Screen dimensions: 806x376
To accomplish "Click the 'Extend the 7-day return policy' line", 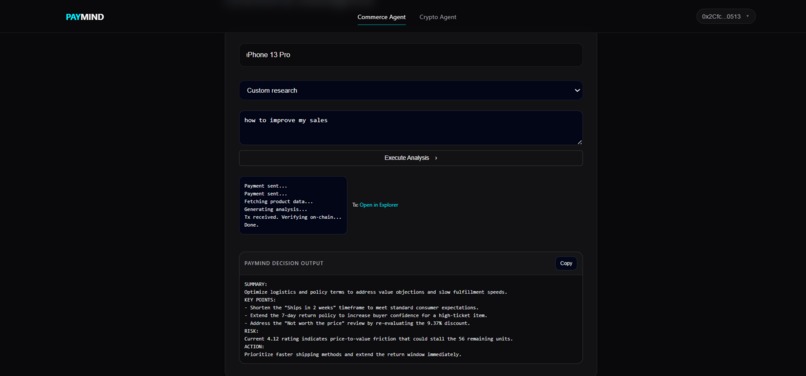I will 365,315.
